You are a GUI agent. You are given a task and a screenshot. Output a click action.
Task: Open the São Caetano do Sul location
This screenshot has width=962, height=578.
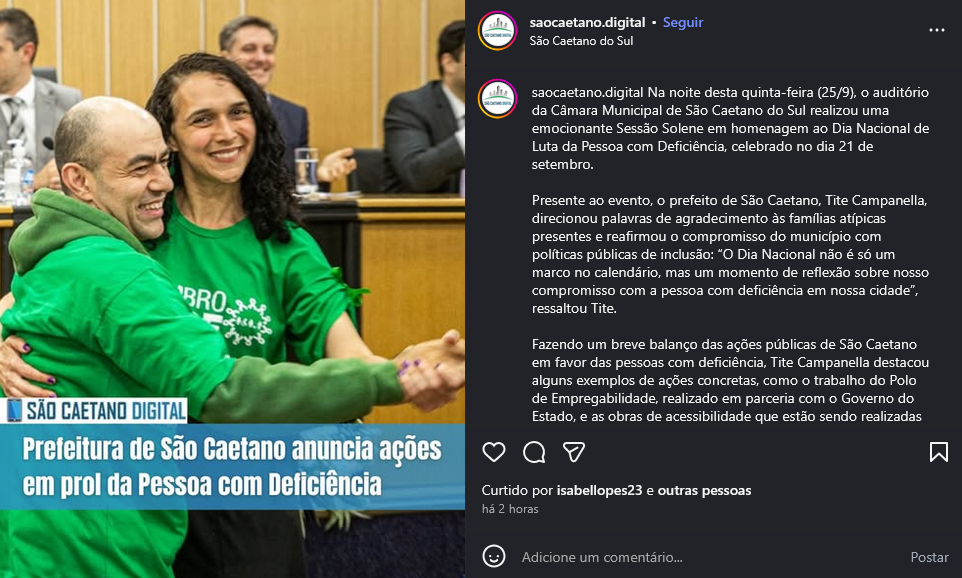pos(581,40)
